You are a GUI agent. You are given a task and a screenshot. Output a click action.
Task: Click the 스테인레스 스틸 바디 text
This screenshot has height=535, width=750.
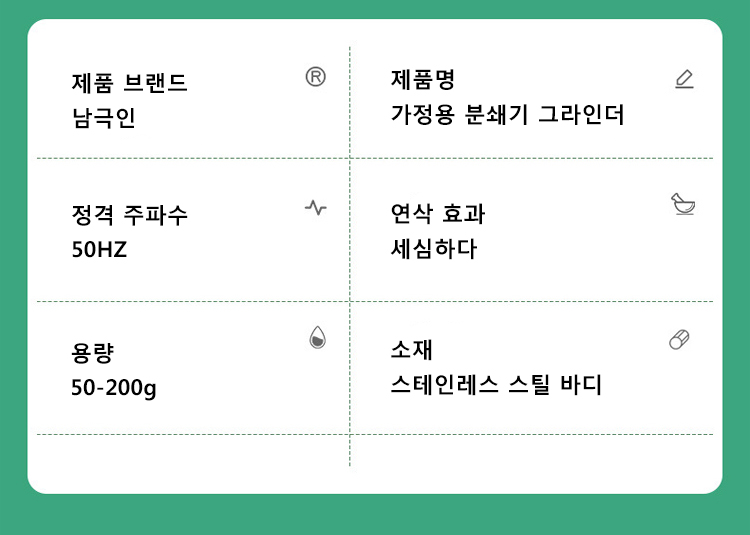point(496,385)
